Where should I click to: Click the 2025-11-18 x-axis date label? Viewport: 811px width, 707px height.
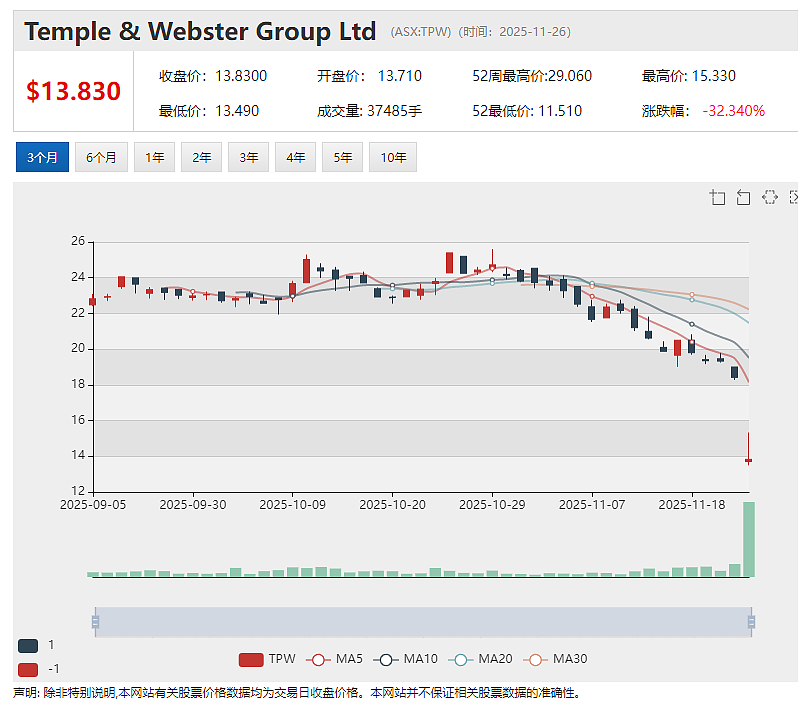click(x=692, y=505)
